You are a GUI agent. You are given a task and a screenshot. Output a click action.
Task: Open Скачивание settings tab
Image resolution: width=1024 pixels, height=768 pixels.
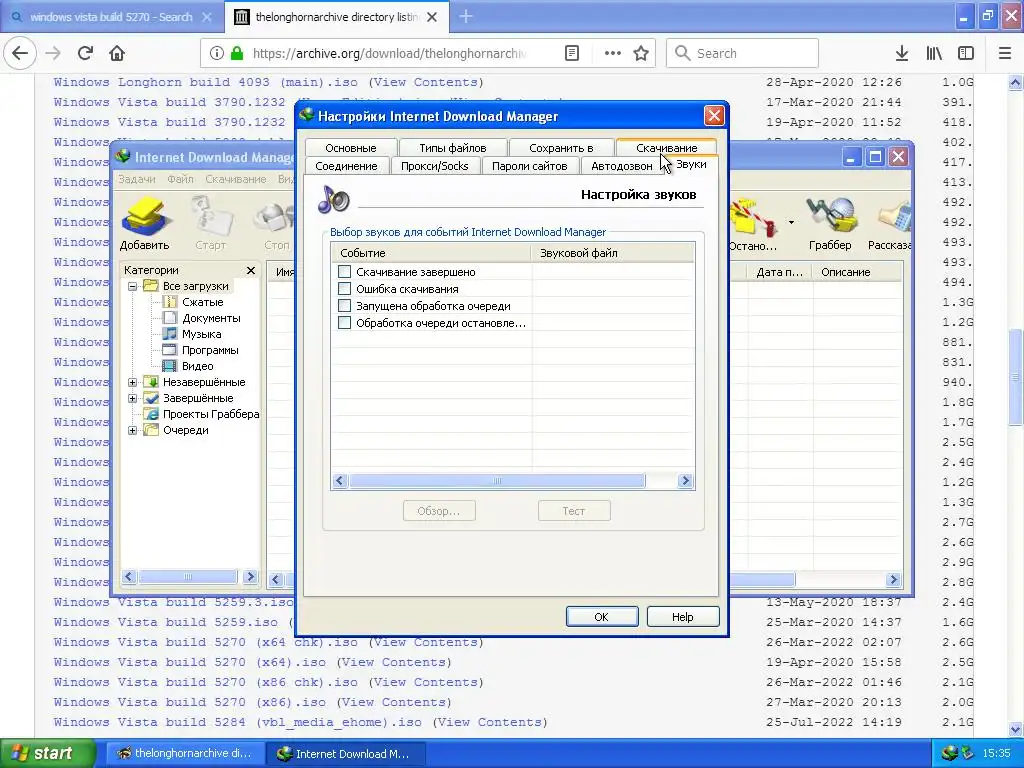(666, 148)
